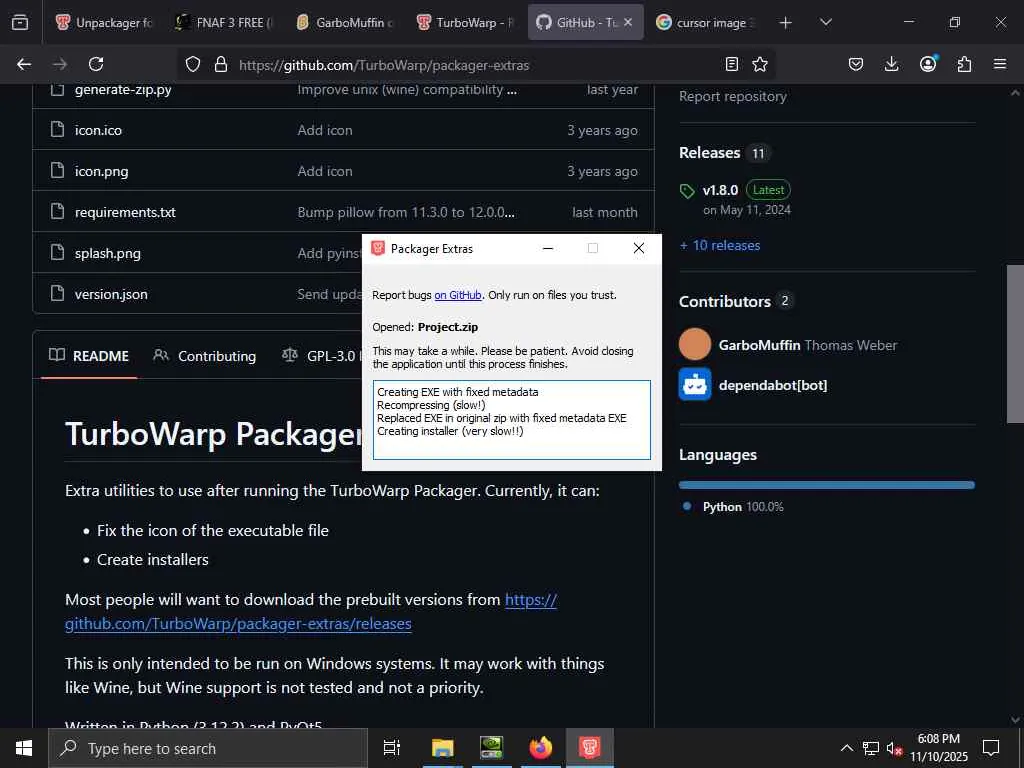
Task: Click GarboMuffin's avatar in Contributors
Action: coord(695,344)
